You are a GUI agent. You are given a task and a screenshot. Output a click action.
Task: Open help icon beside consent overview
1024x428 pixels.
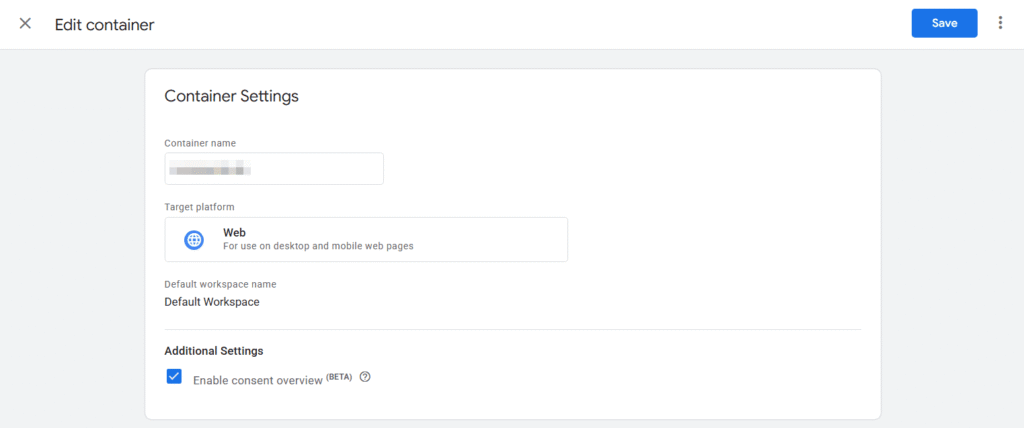[365, 377]
